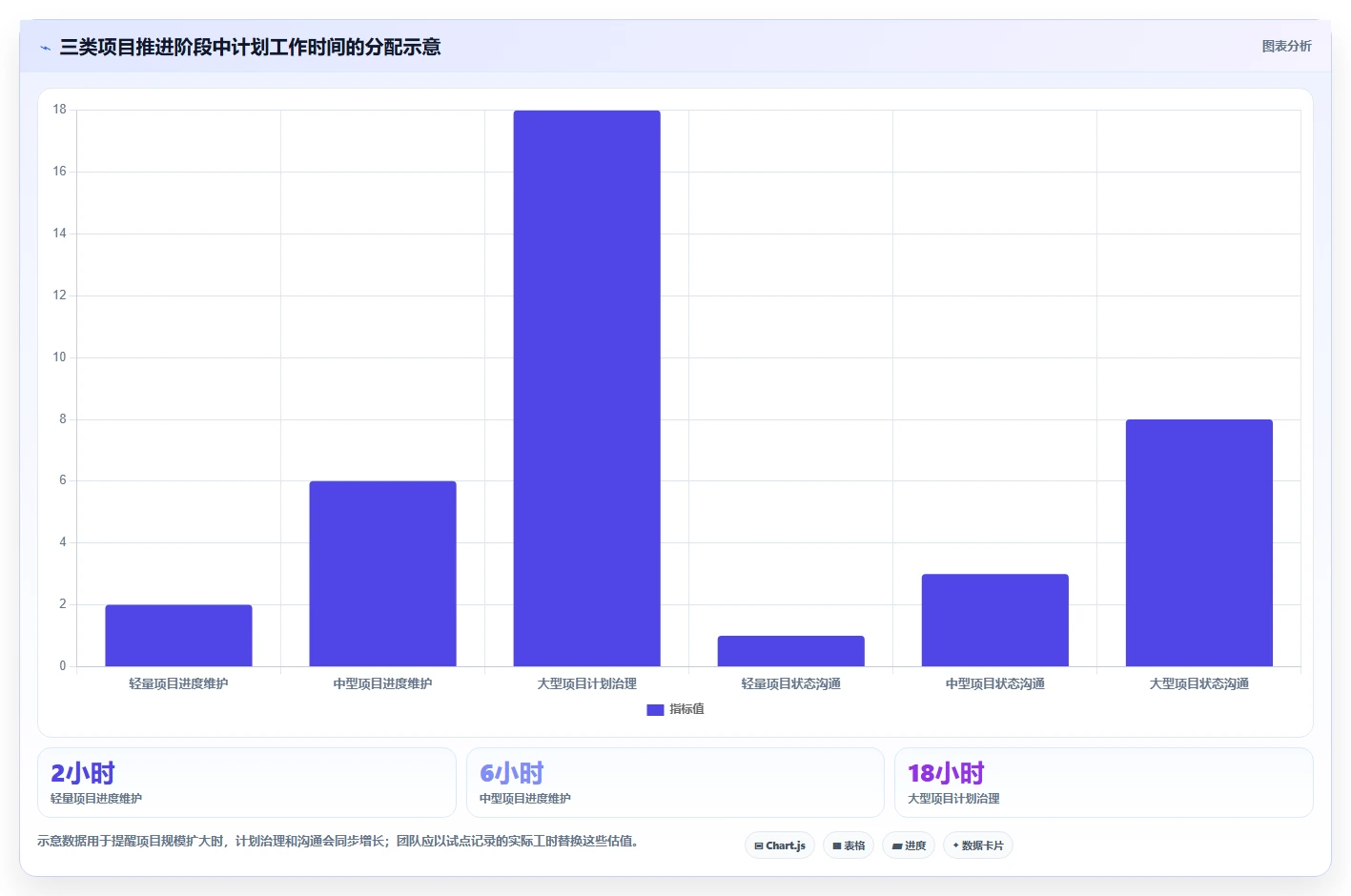Image resolution: width=1351 pixels, height=896 pixels.
Task: Click the chart title icon beside 三类项目推进阶段
Action: point(45,48)
